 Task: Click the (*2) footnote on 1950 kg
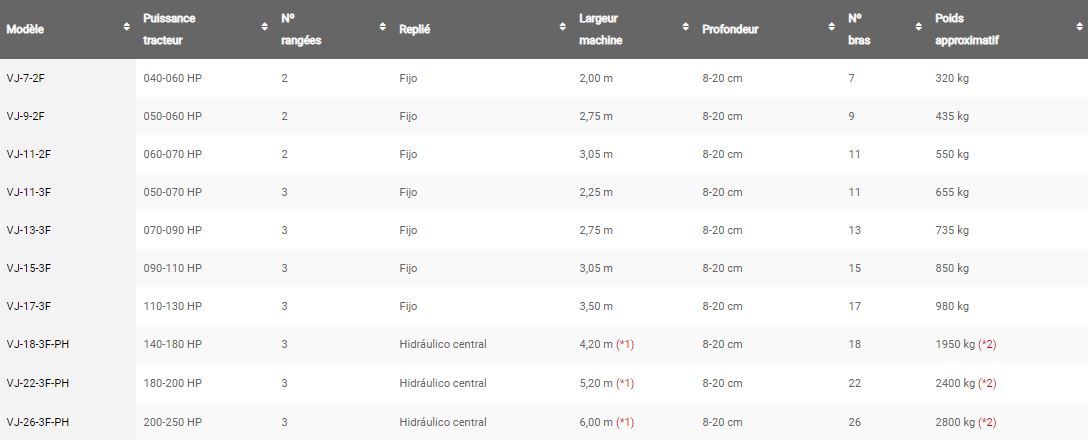tap(986, 345)
